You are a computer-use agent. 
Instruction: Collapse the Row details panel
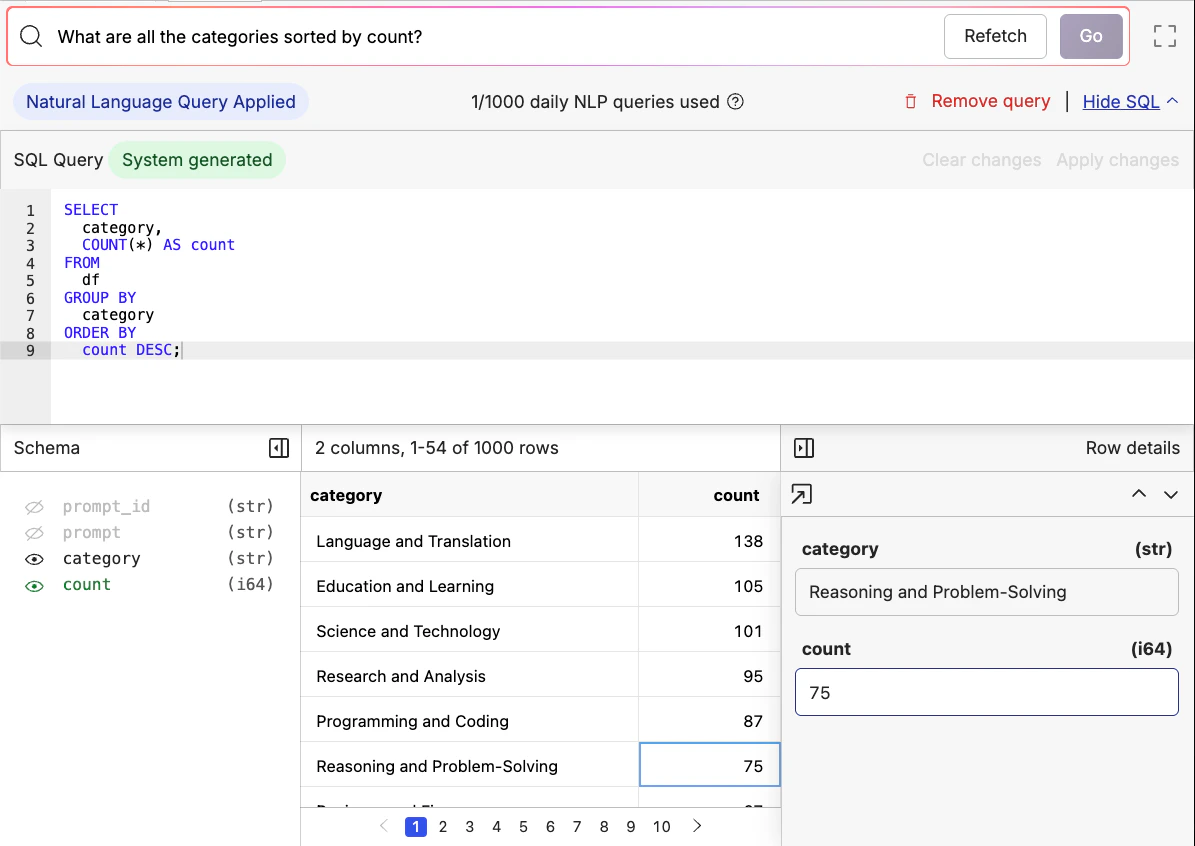804,447
